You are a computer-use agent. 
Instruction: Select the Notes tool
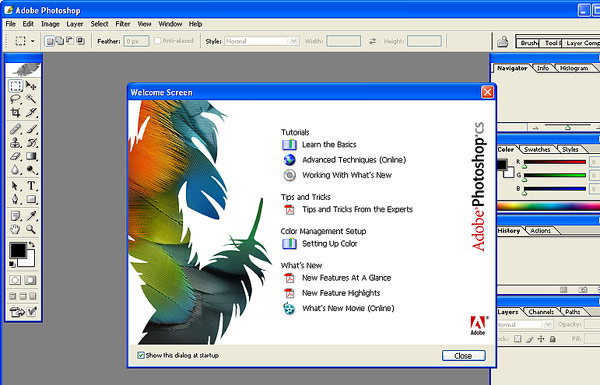16,216
